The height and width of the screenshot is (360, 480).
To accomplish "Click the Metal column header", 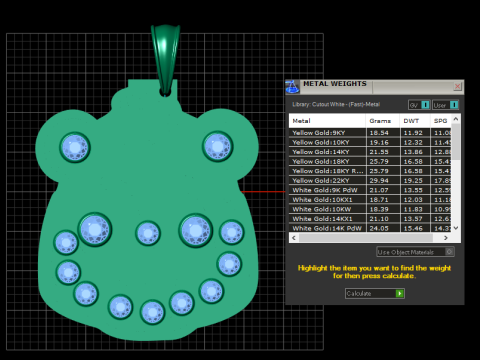I will coord(327,121).
